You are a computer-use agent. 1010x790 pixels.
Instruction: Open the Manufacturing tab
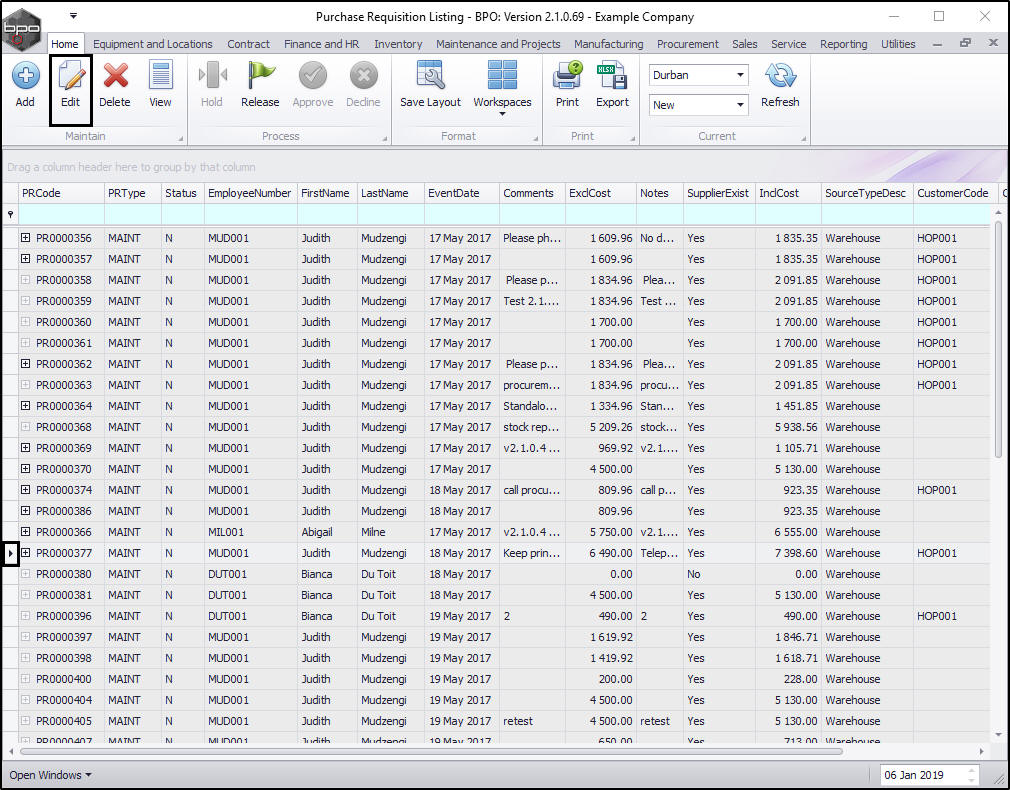609,44
